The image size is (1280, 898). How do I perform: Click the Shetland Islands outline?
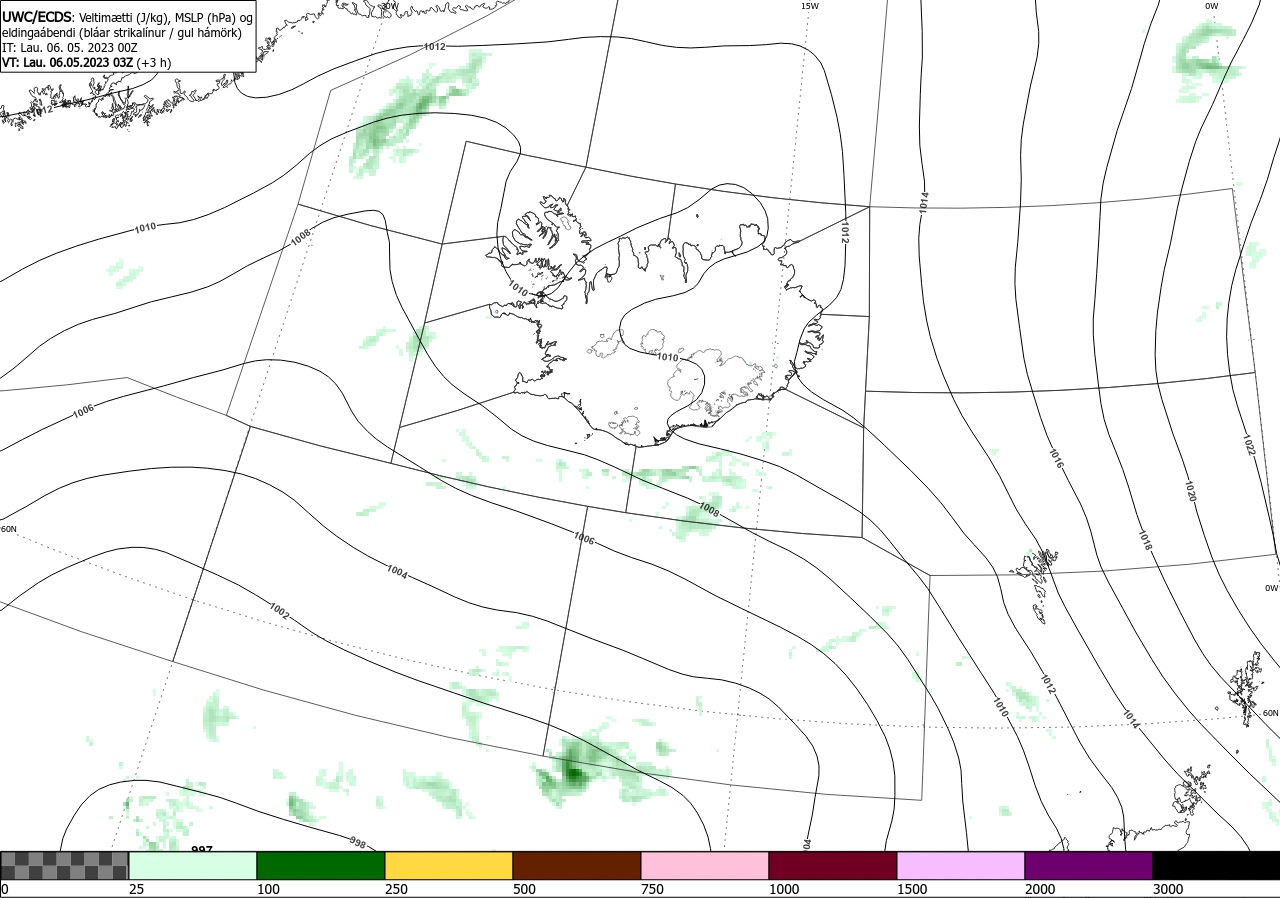point(1247,687)
